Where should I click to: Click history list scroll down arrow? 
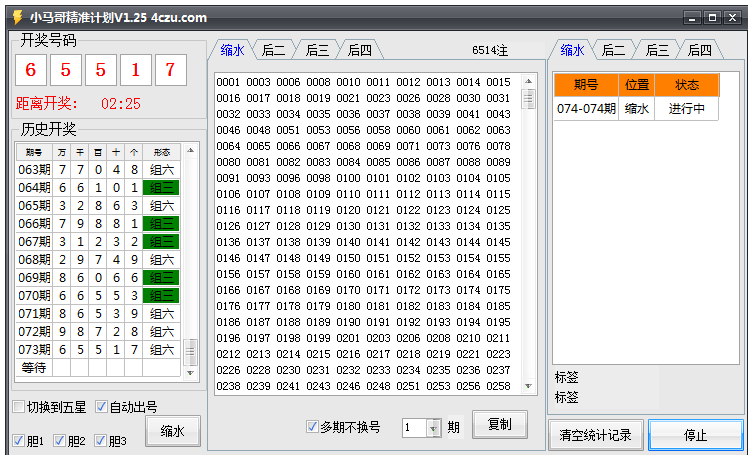click(x=190, y=372)
